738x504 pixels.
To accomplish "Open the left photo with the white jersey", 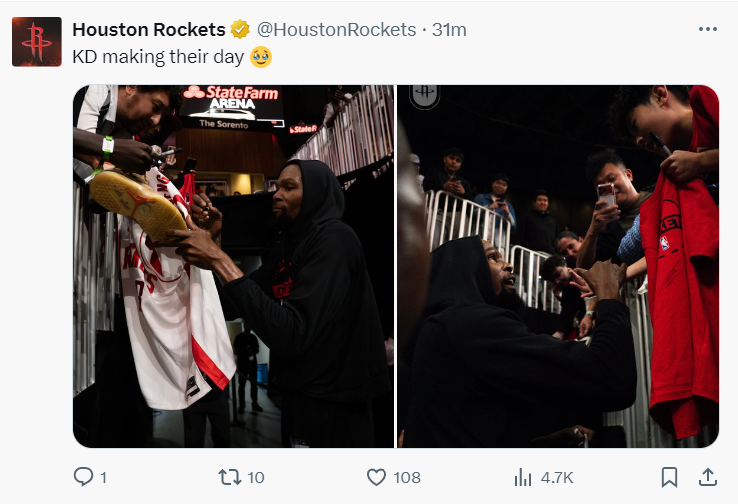I will [x=233, y=265].
